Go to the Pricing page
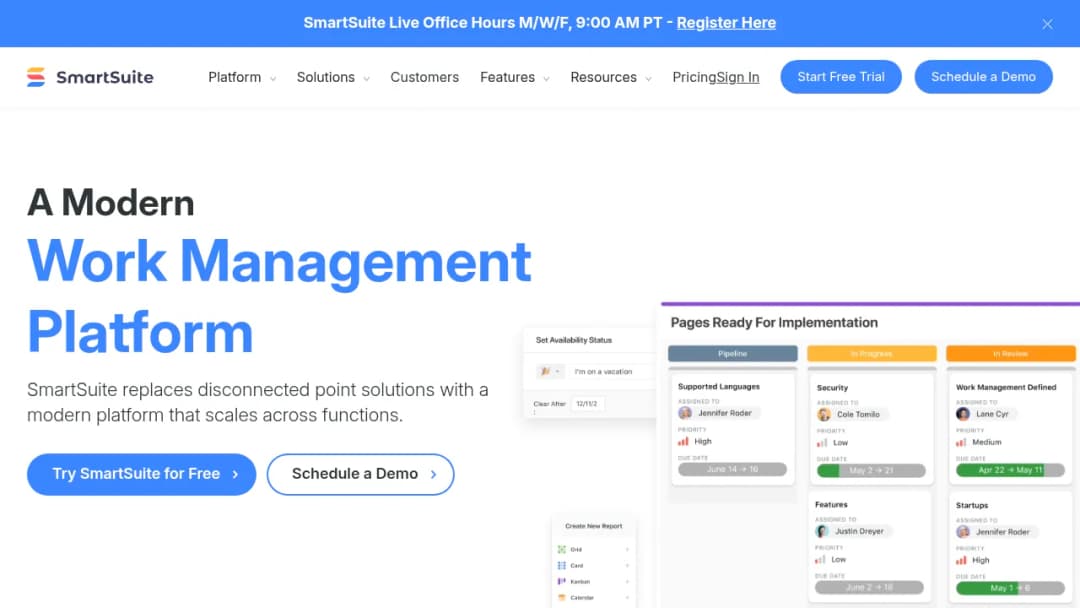Viewport: 1080px width, 608px height. point(694,77)
